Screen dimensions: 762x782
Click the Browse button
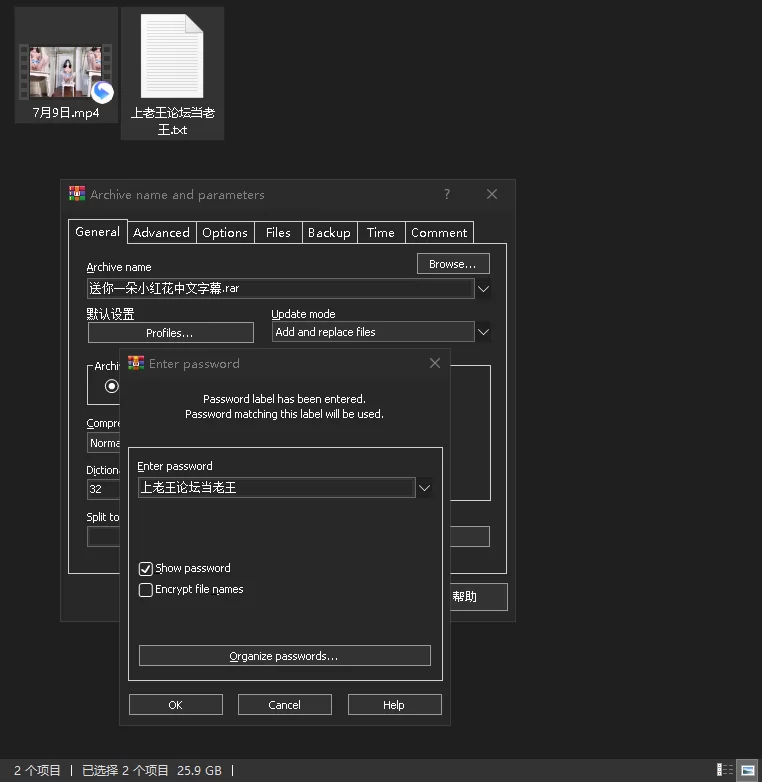point(453,264)
